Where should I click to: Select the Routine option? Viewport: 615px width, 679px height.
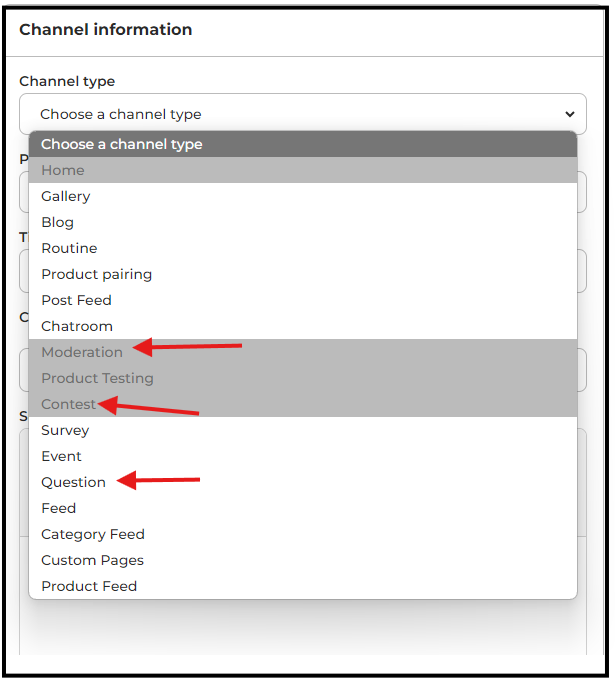(x=69, y=248)
